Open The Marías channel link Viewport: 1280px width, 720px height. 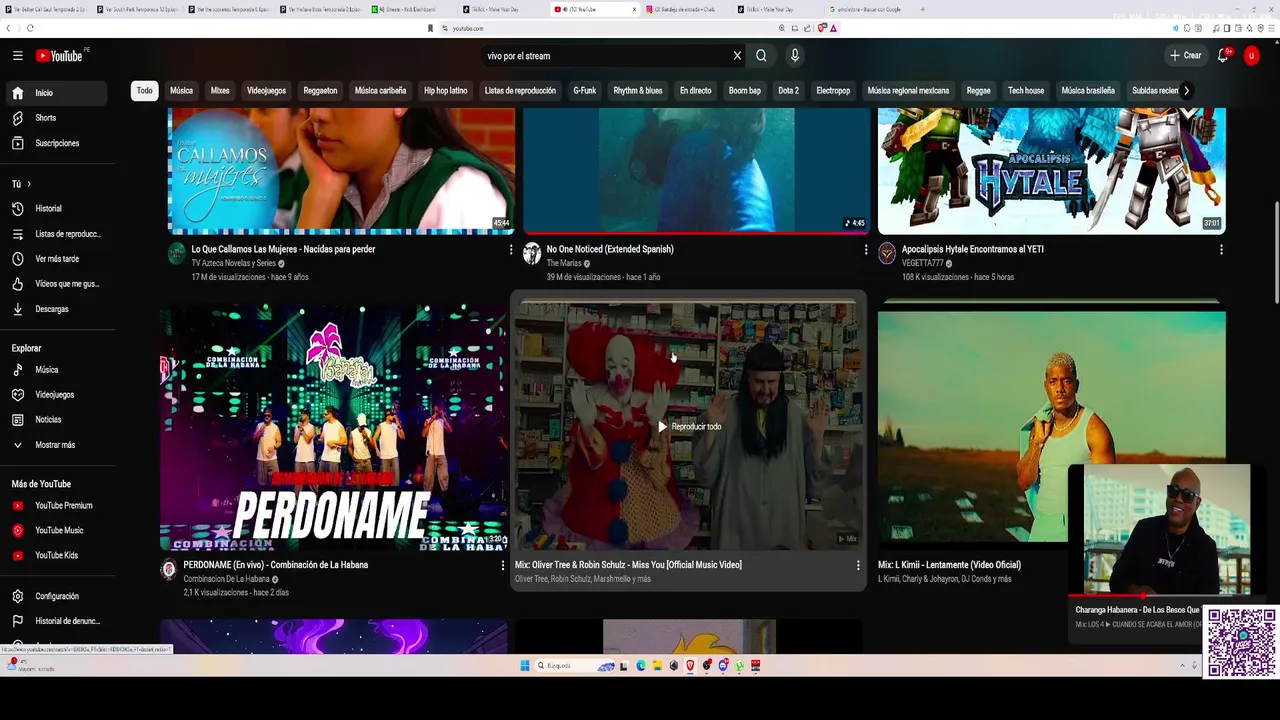click(564, 264)
